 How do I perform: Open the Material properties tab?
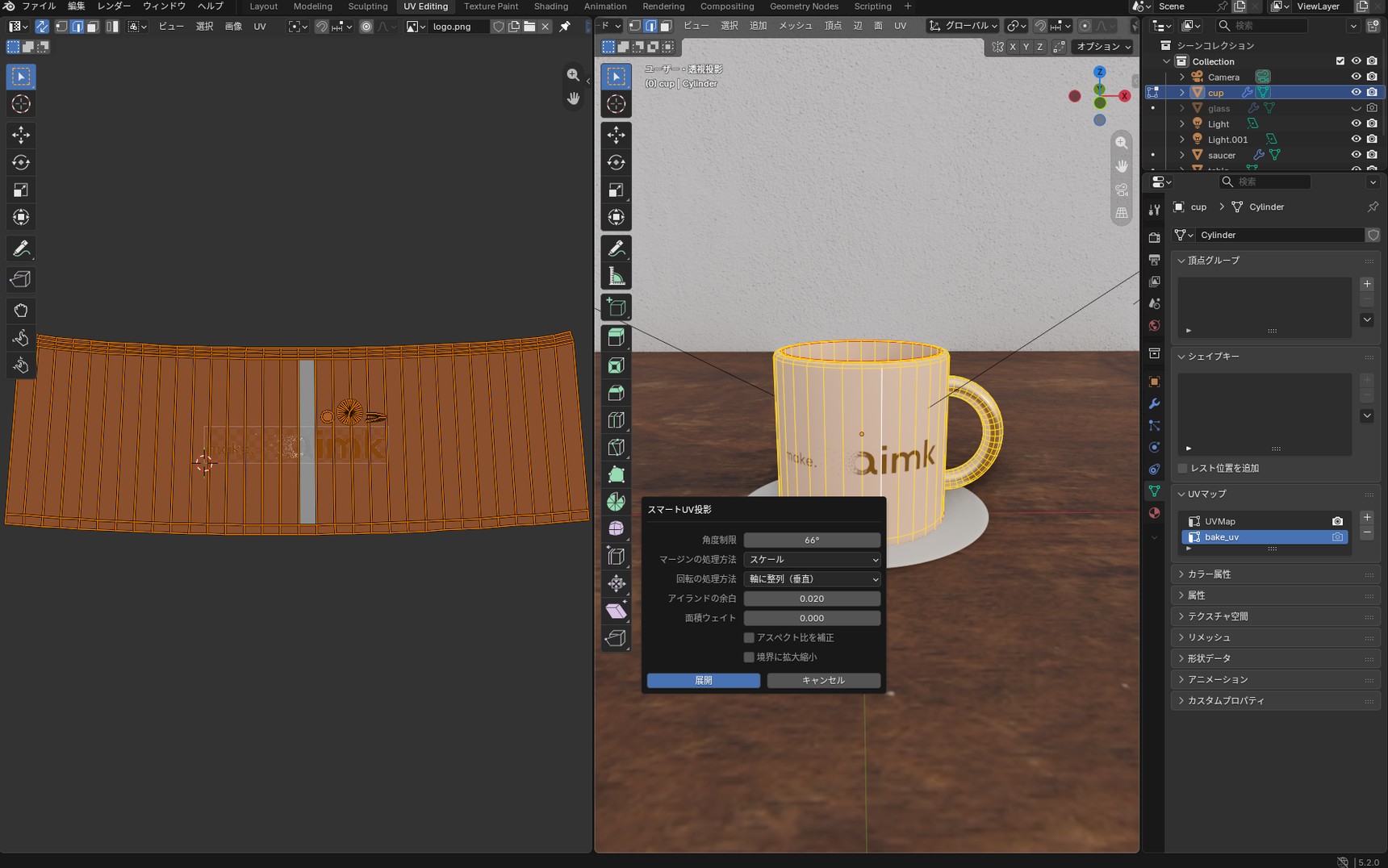click(x=1154, y=513)
